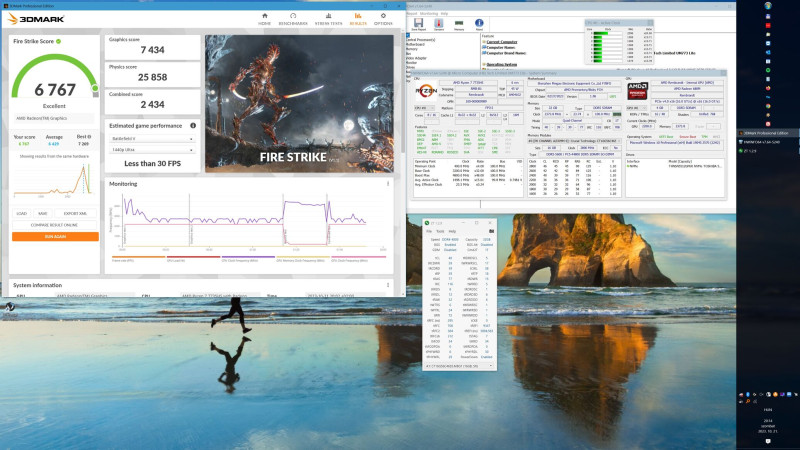The image size is (800, 450).
Task: Close the HWiNFO System Summary window
Action: [723, 73]
